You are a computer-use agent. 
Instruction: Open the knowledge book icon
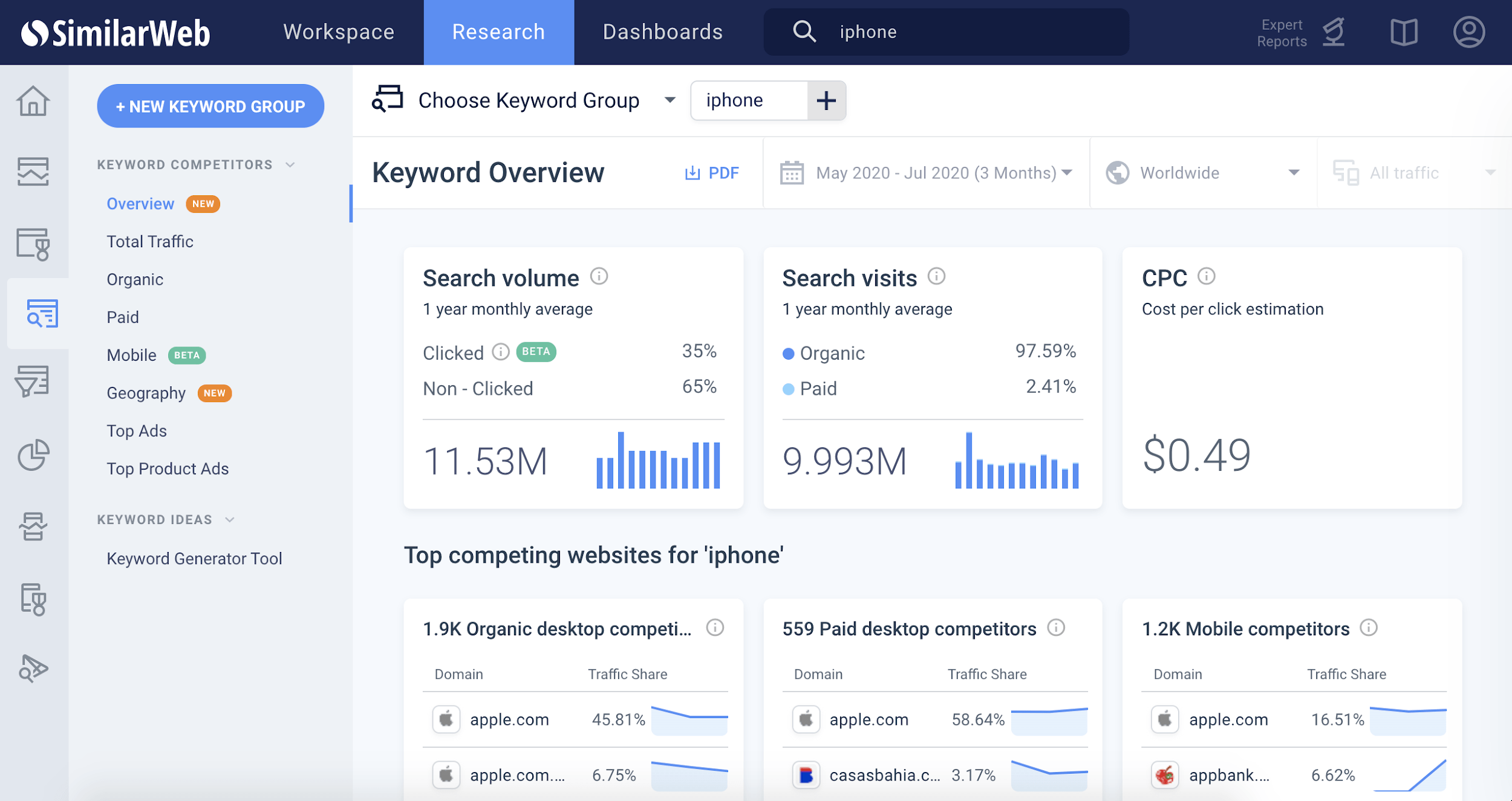click(1404, 32)
